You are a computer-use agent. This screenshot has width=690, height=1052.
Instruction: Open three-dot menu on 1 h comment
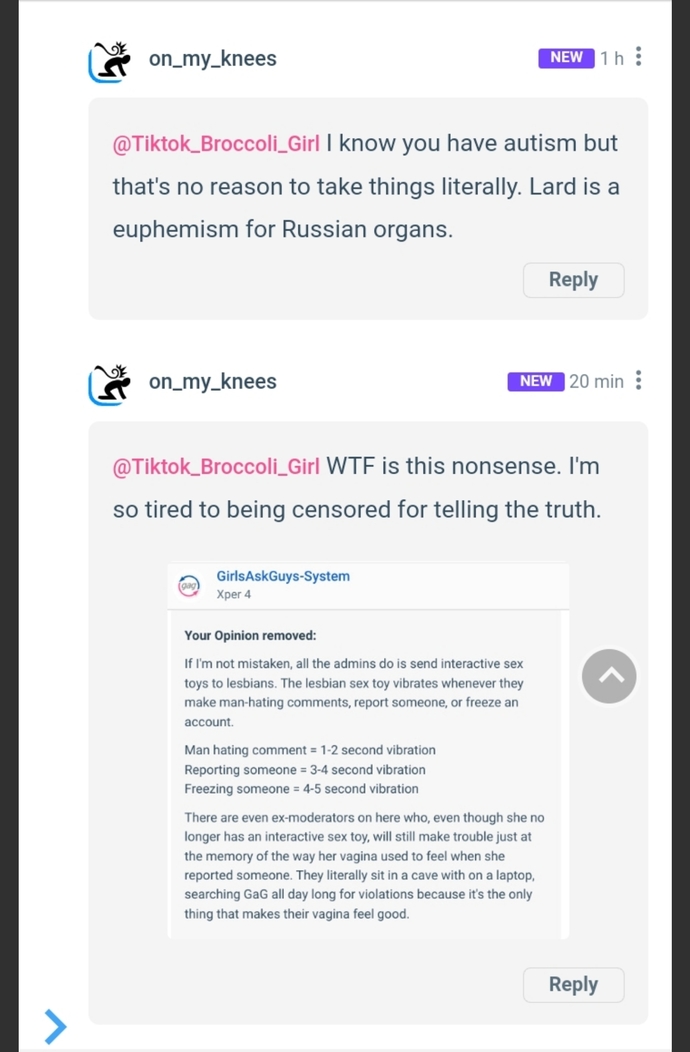pos(638,57)
